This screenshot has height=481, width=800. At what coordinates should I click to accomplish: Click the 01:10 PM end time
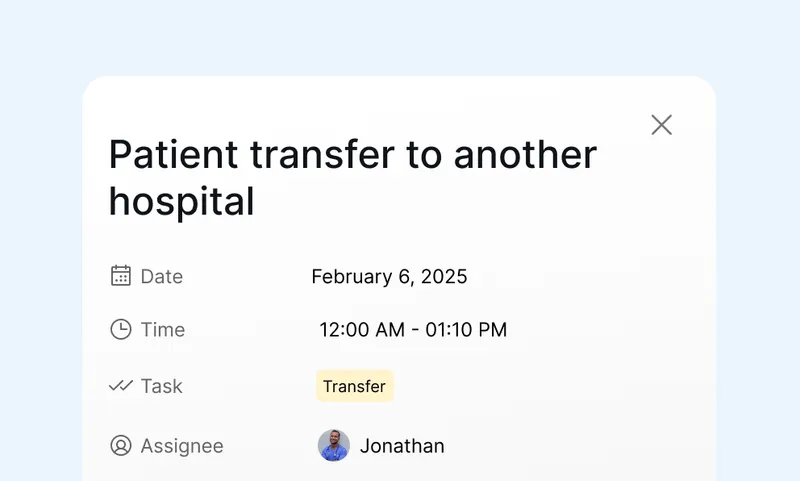466,330
